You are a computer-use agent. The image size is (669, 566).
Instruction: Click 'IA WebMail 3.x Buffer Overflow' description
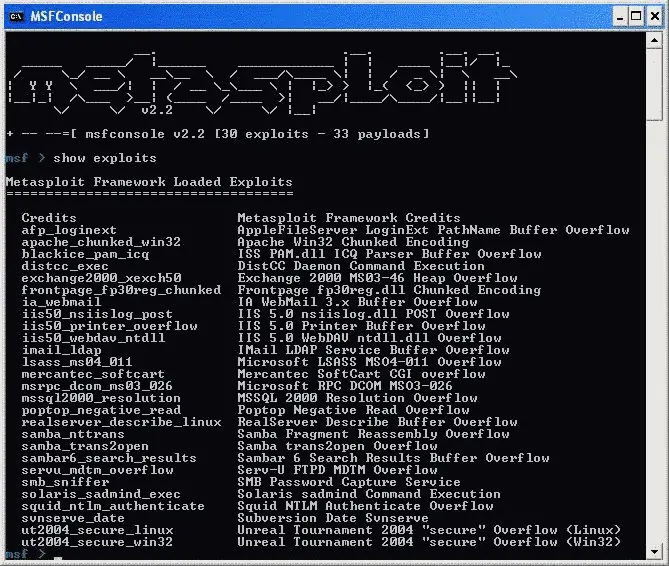point(358,302)
